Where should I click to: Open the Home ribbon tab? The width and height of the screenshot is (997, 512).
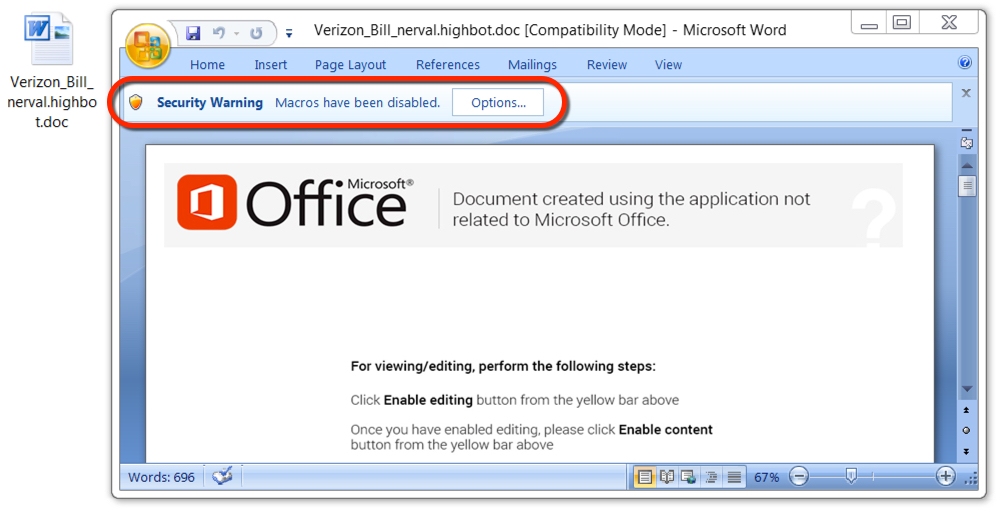(x=207, y=65)
